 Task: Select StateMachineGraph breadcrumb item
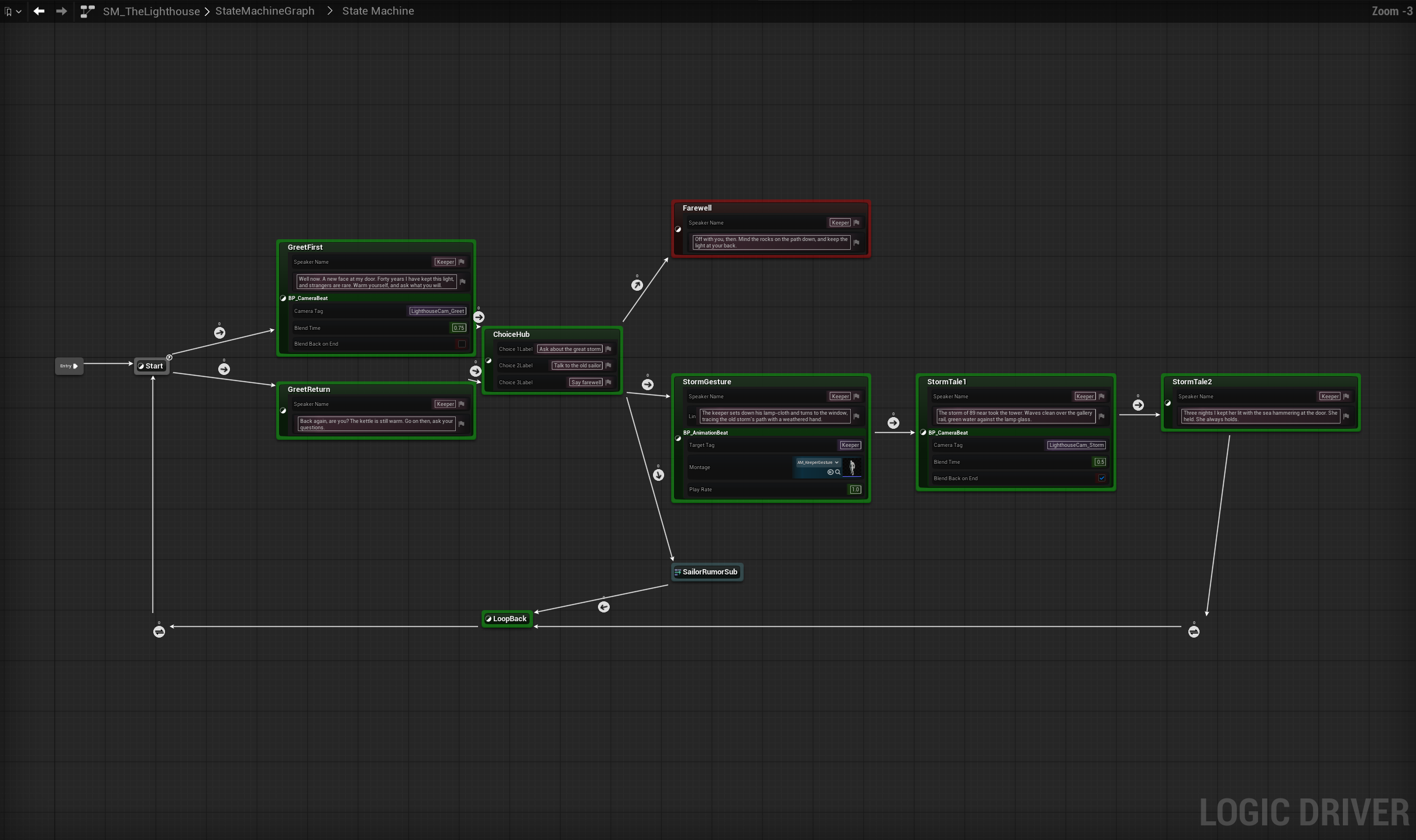click(x=265, y=11)
